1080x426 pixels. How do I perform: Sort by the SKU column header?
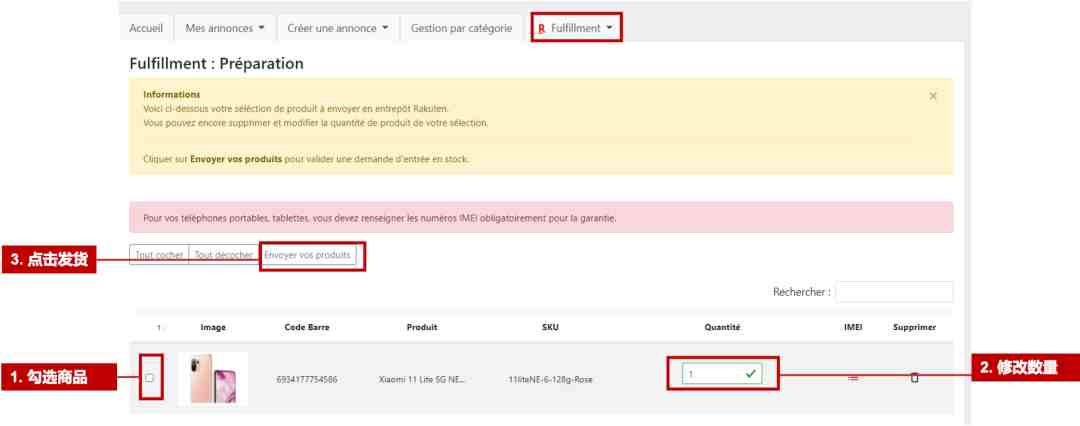coord(550,327)
